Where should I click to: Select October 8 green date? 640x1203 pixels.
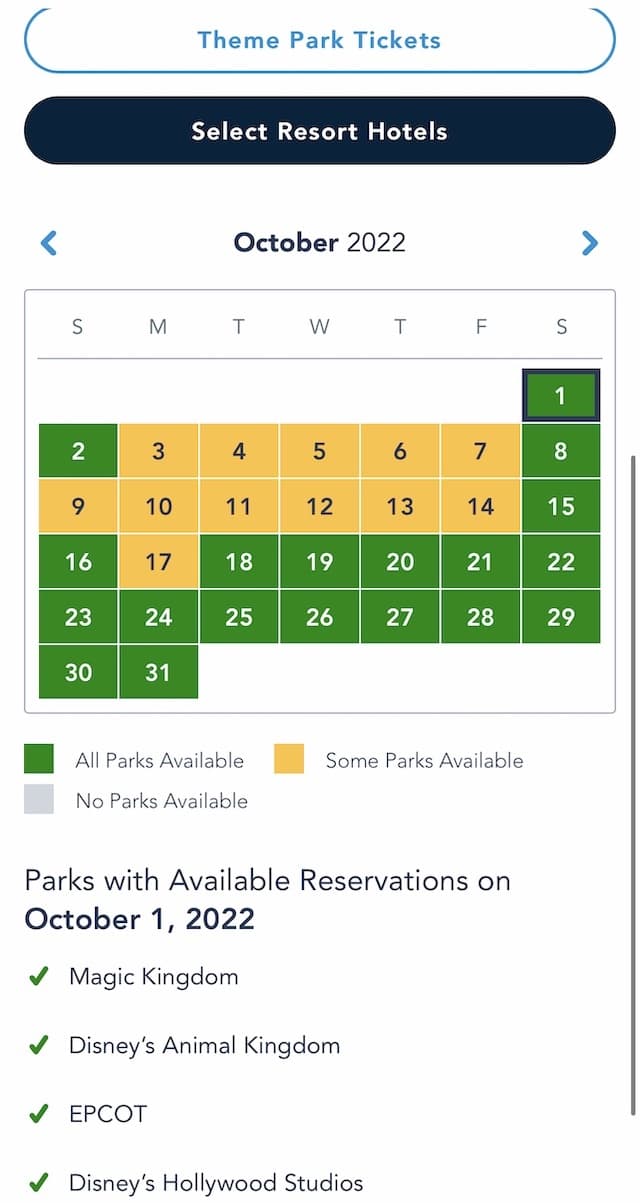point(561,450)
